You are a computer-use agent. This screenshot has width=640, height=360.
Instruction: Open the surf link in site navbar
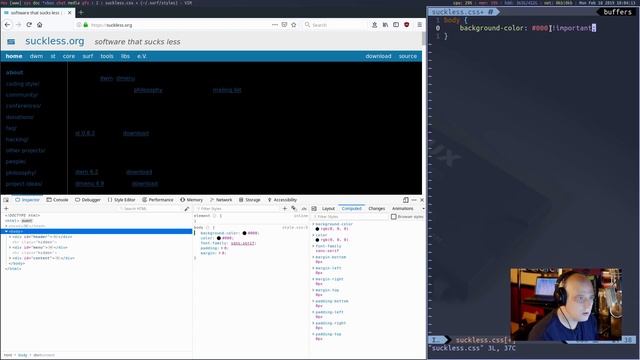(88, 56)
